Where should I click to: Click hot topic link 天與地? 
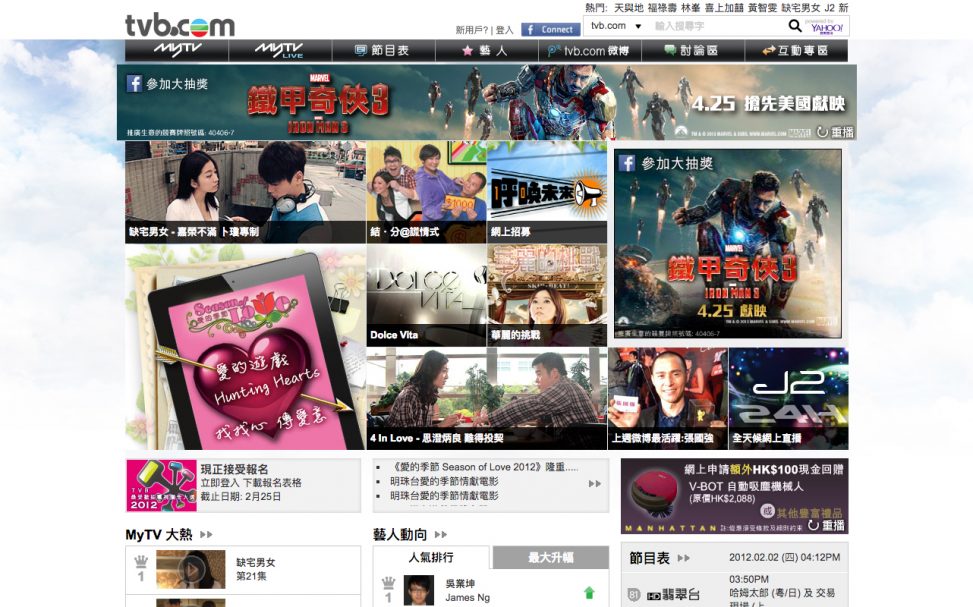tap(629, 8)
